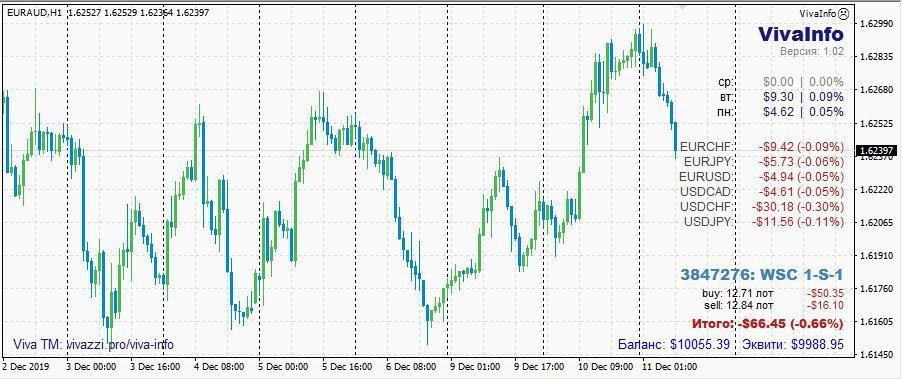902x380 pixels.
Task: Click the 5 Dec 00:00 time marker
Action: click(x=283, y=366)
